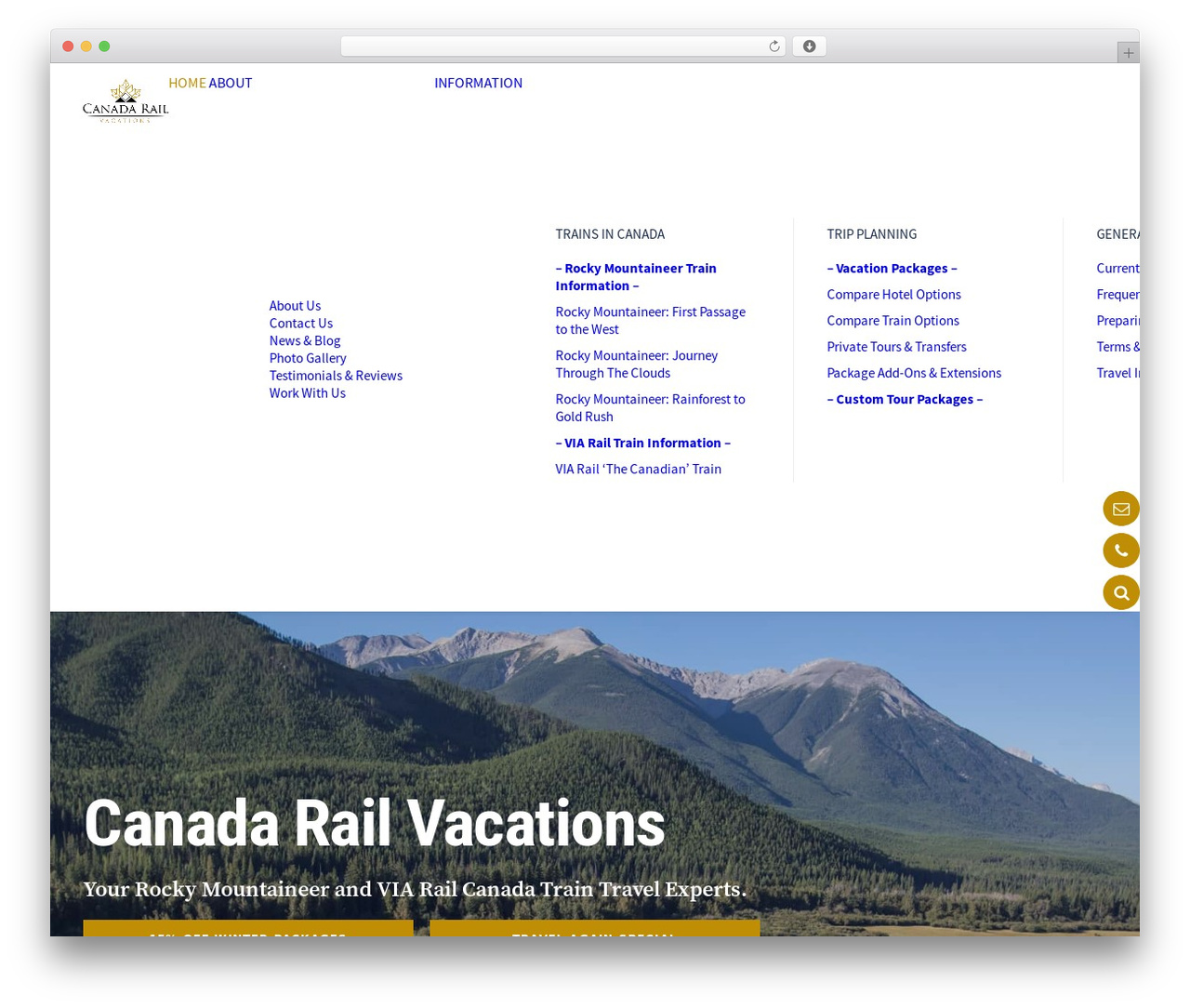Open the Vacation Packages link
1190x1008 pixels.
coord(892,269)
